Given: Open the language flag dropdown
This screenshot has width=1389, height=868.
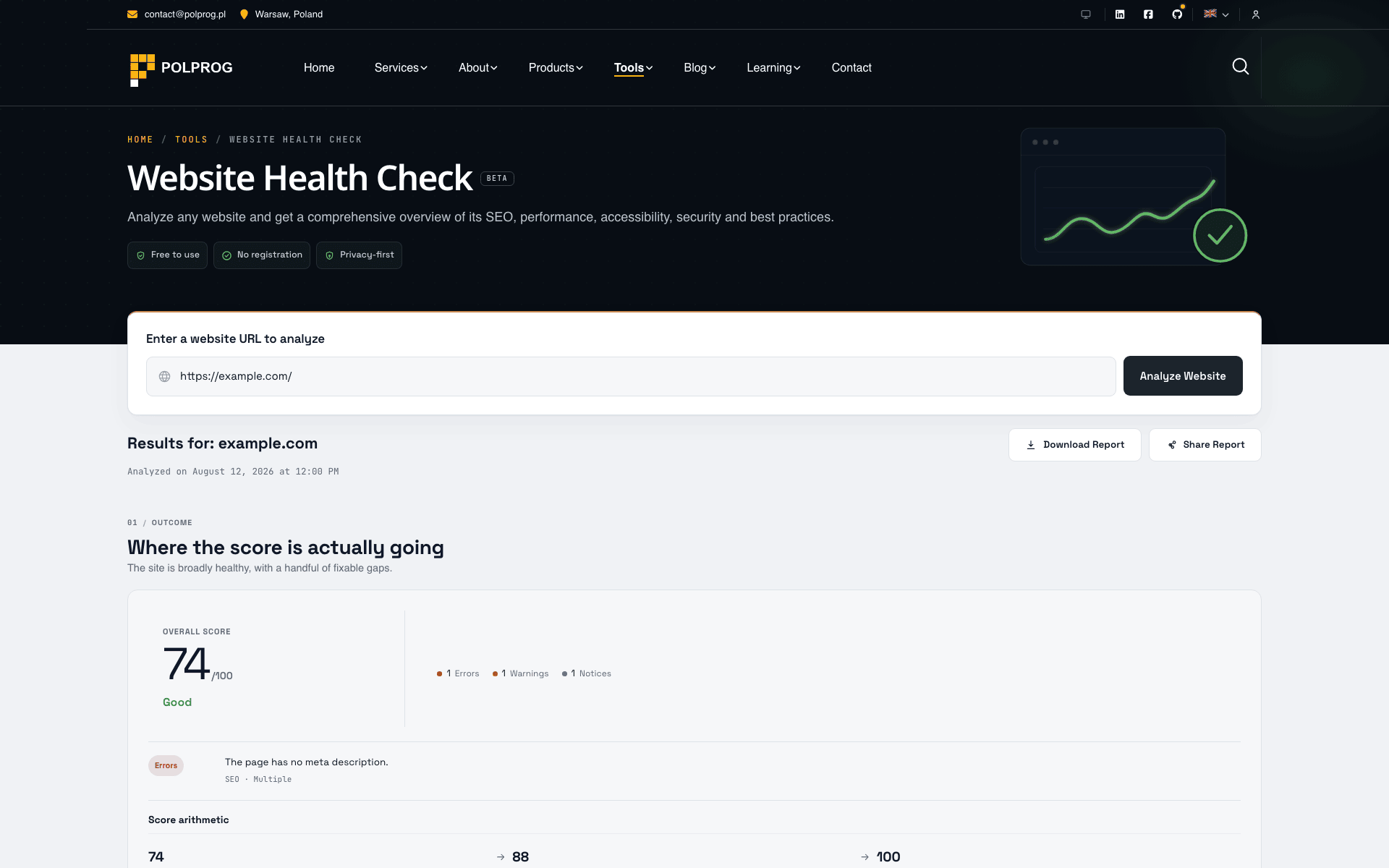Looking at the screenshot, I should 1216,14.
